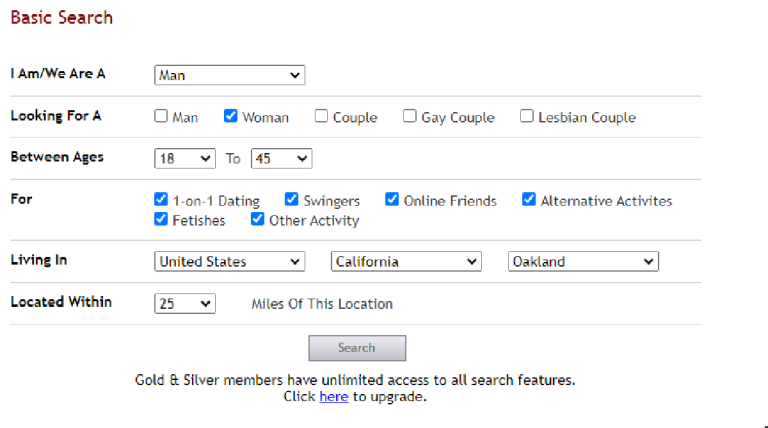Disable Alternative Activites checkbox
This screenshot has width=768, height=428.
(528, 199)
